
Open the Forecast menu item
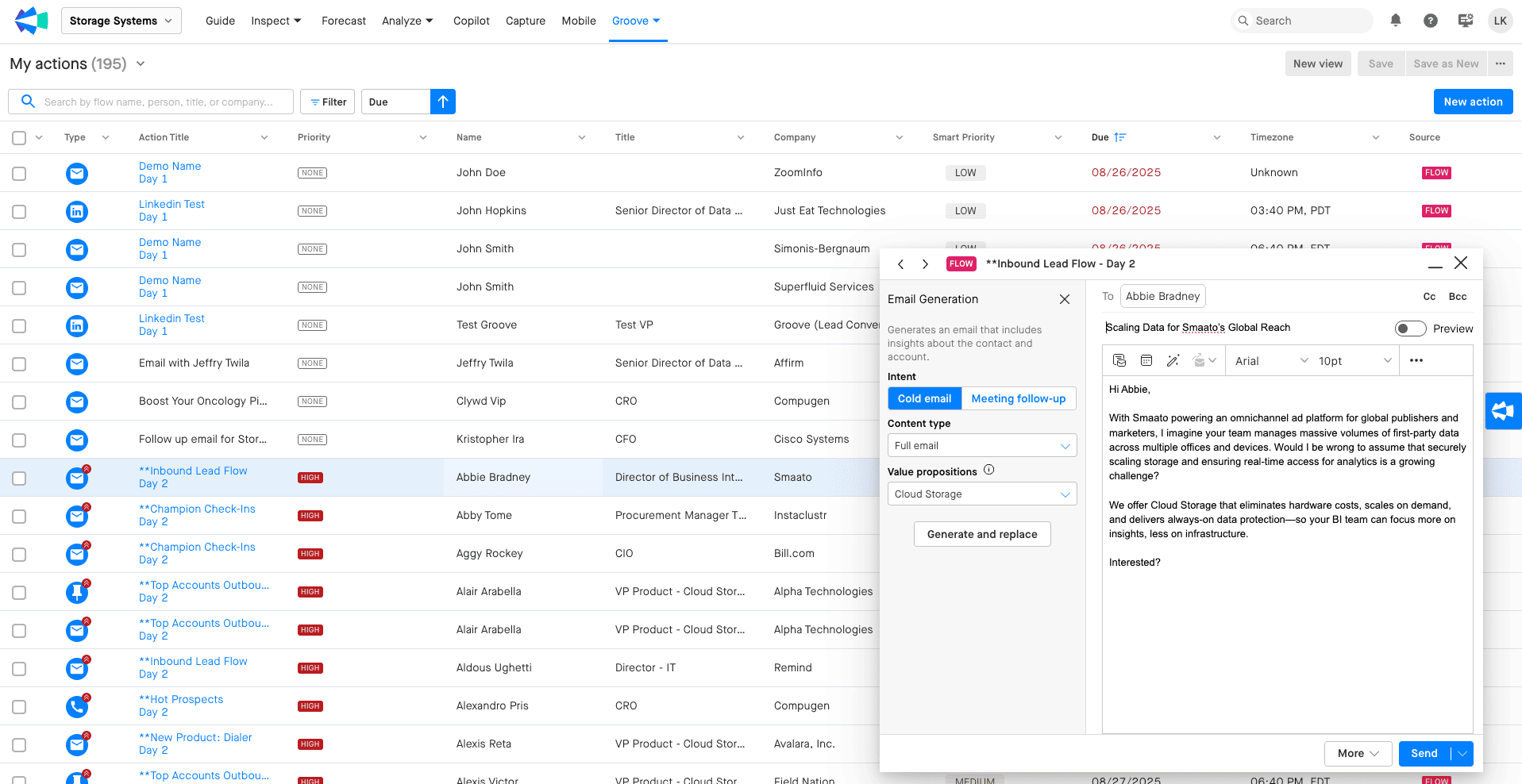coord(343,21)
